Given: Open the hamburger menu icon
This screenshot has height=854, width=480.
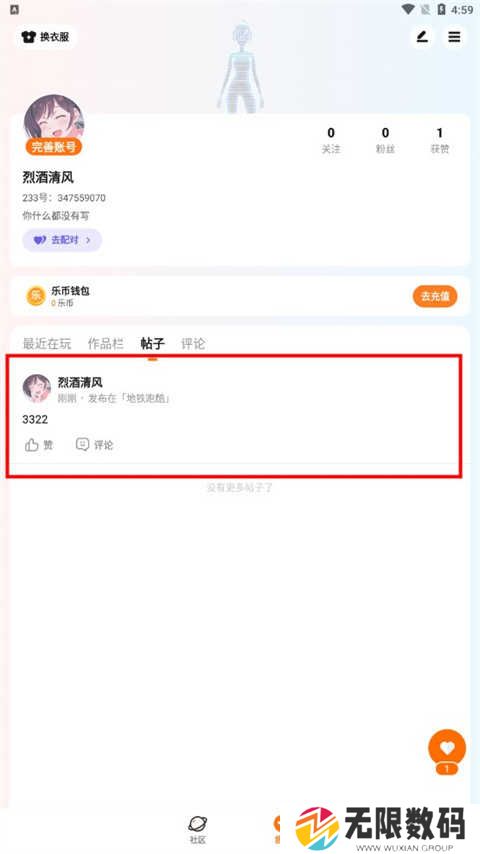Looking at the screenshot, I should (454, 37).
